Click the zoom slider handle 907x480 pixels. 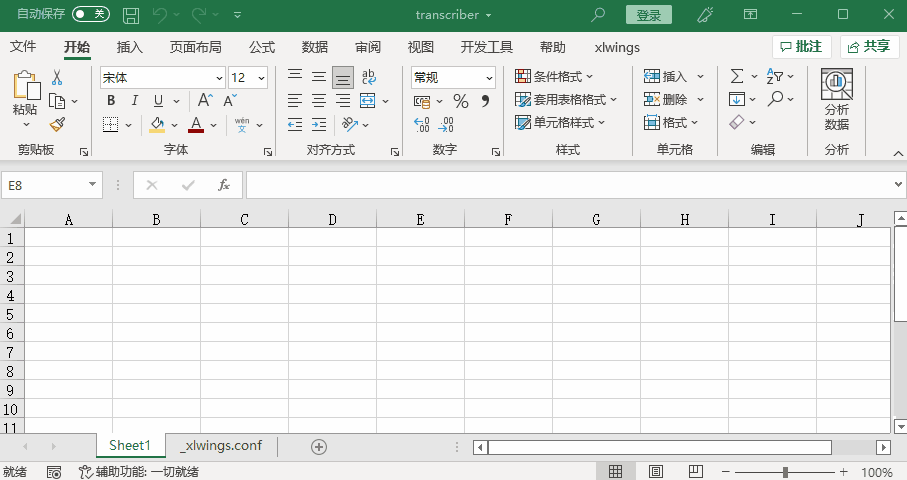(x=786, y=472)
